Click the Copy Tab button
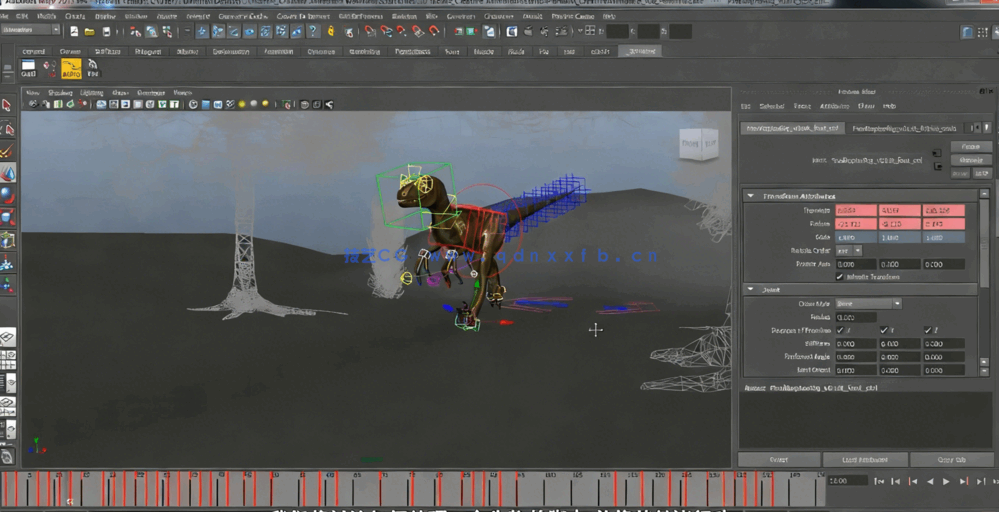Screen dimensions: 999x512 (950, 460)
